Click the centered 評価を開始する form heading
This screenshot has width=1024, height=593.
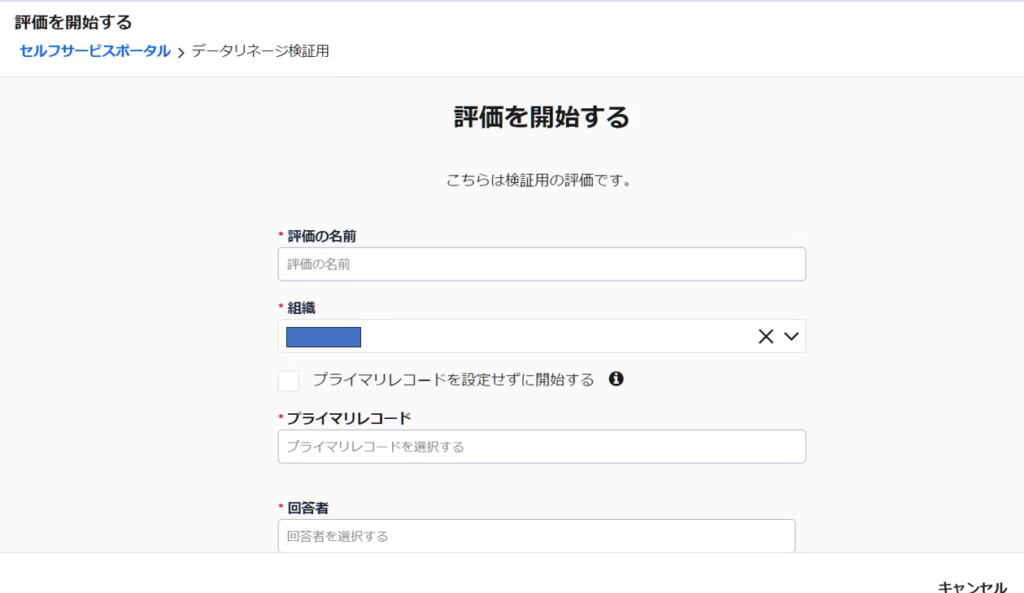point(541,118)
